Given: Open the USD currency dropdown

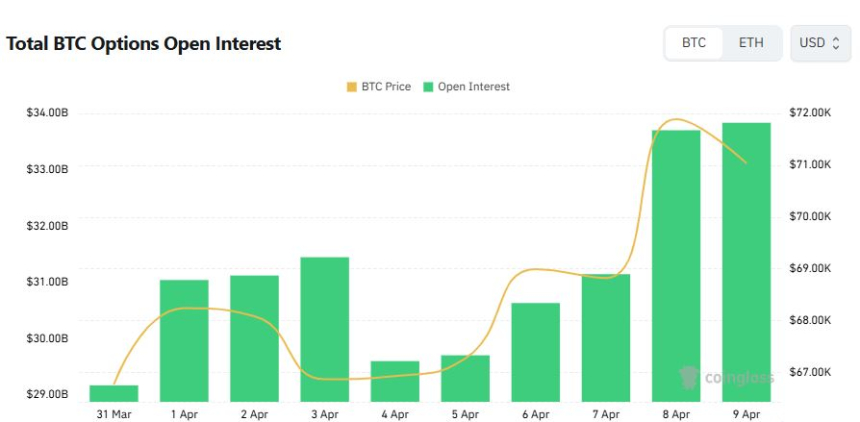Looking at the screenshot, I should (x=820, y=43).
